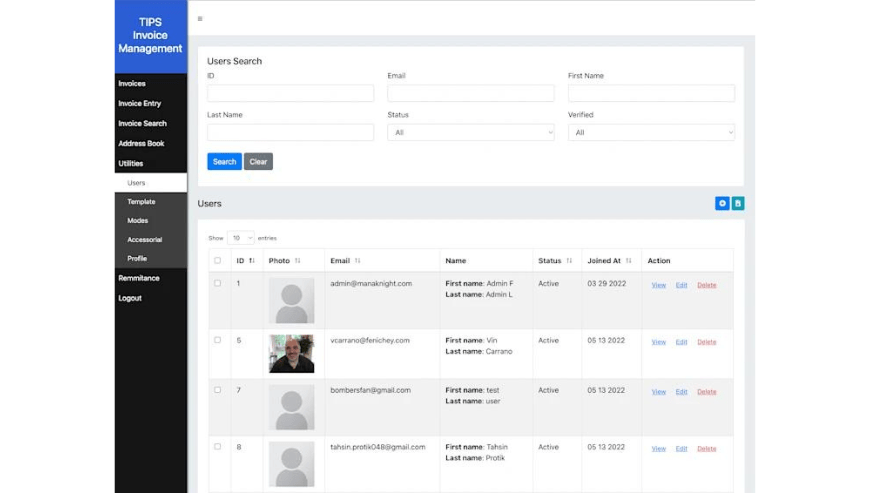Click the hamburger menu icon in top bar
Image resolution: width=870 pixels, height=493 pixels.
(200, 19)
